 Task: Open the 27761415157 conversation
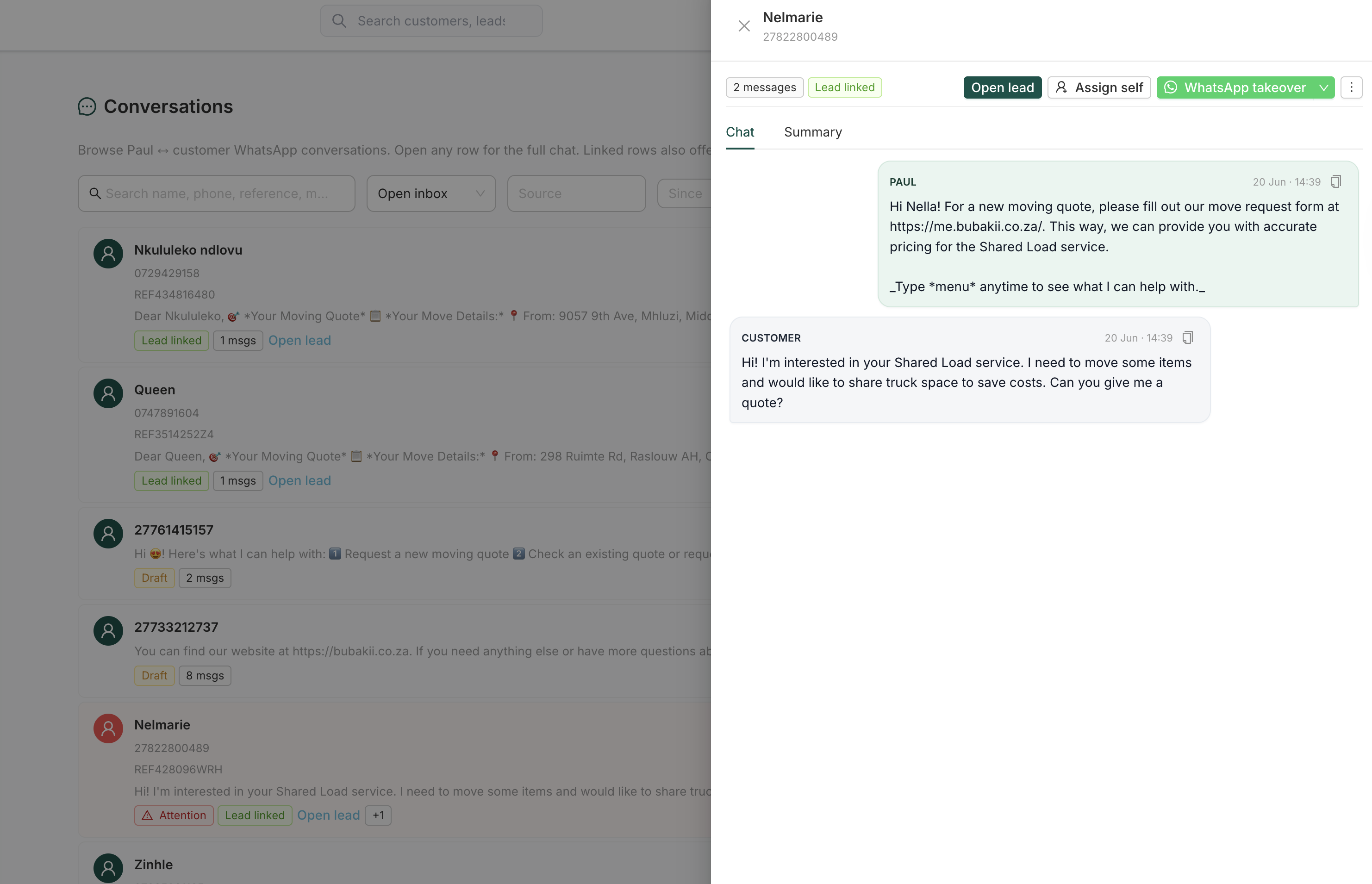tap(395, 554)
